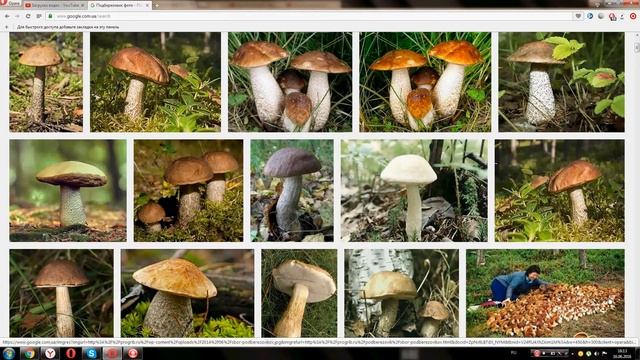Image resolution: width=640 pixels, height=360 pixels.
Task: Open the red extension with counter badge
Action: [612, 16]
